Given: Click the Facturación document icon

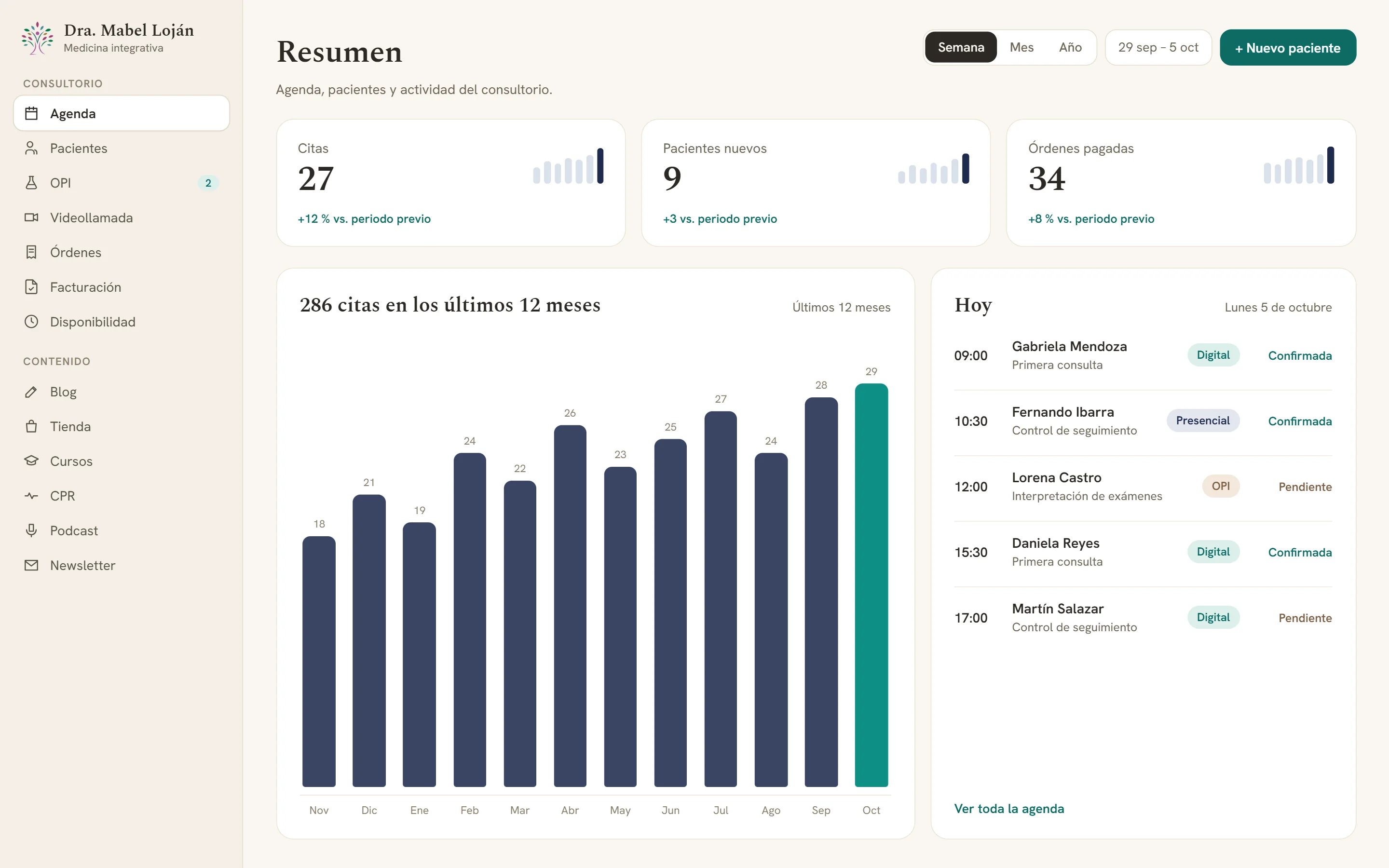Looking at the screenshot, I should (31, 287).
